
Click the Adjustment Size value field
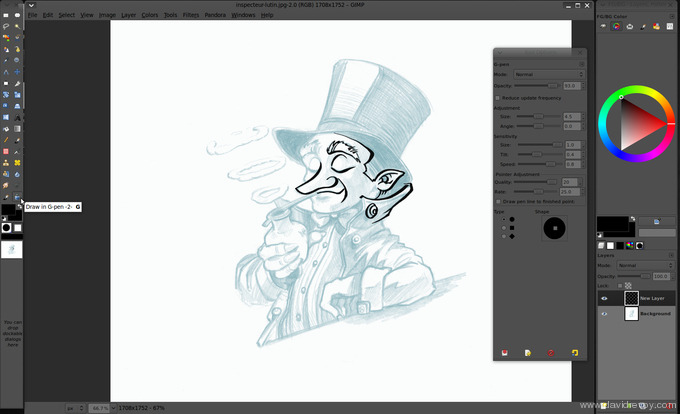click(x=571, y=117)
